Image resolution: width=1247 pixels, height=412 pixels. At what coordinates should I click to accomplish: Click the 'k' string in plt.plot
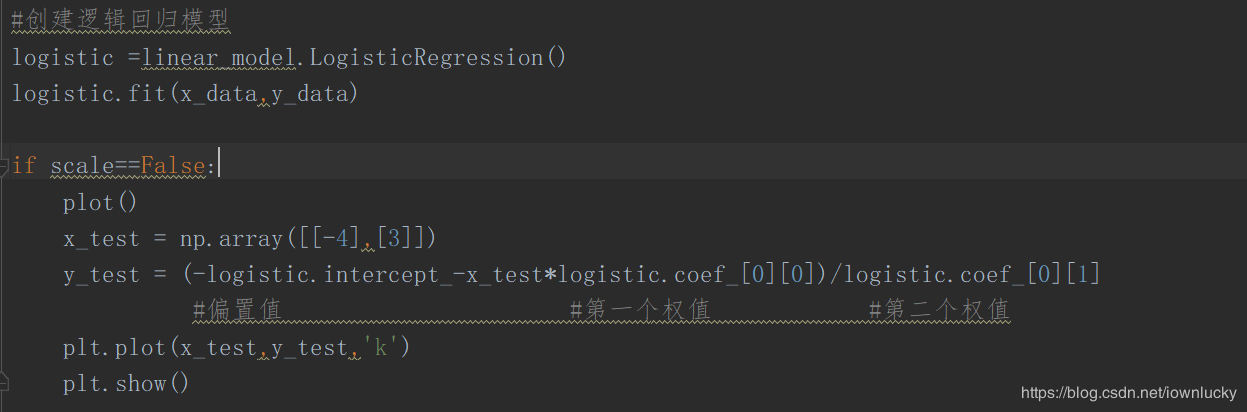[x=379, y=348]
